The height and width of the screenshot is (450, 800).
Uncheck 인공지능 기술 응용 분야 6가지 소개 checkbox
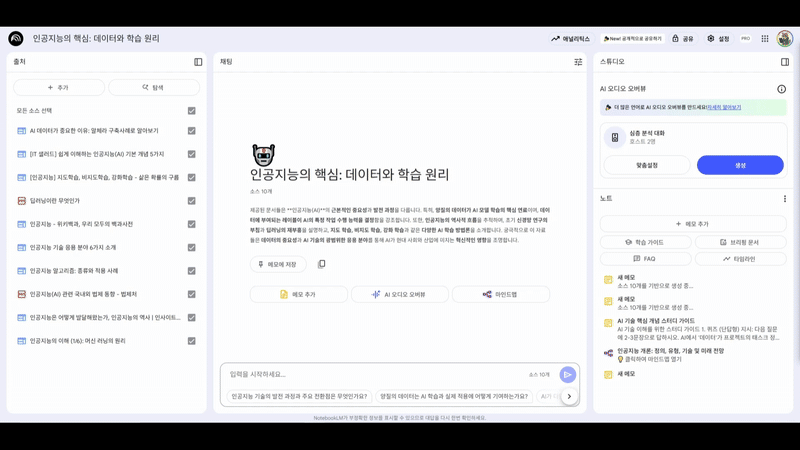click(x=191, y=247)
